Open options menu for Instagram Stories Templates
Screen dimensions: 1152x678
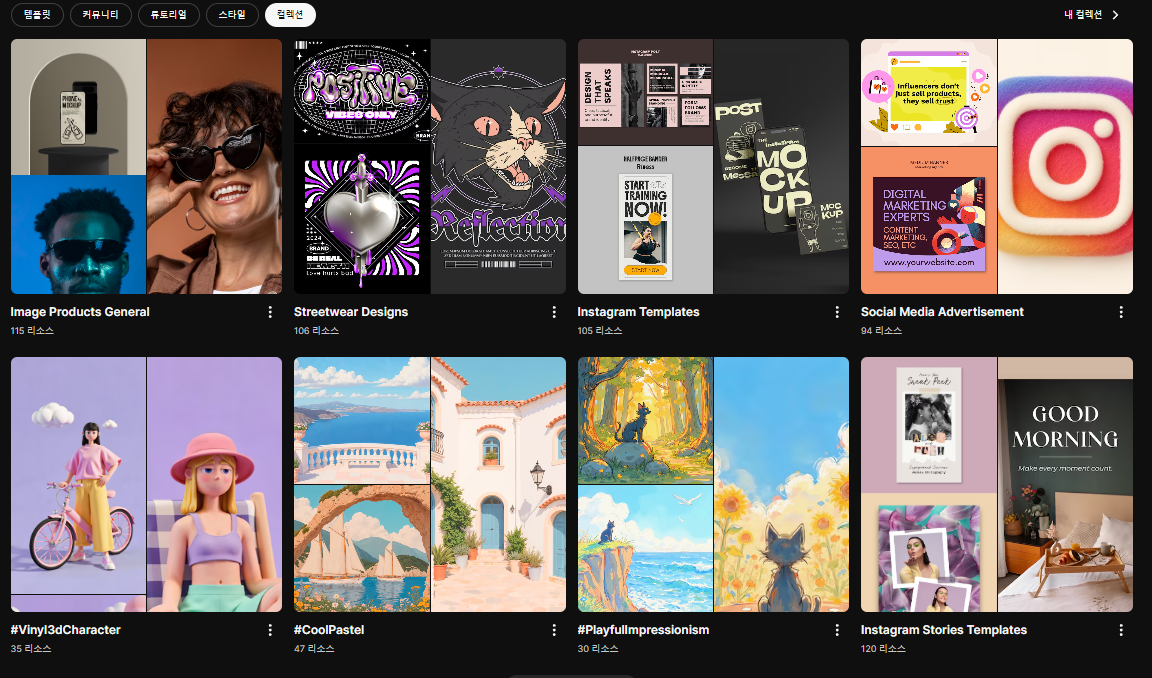[x=1121, y=630]
